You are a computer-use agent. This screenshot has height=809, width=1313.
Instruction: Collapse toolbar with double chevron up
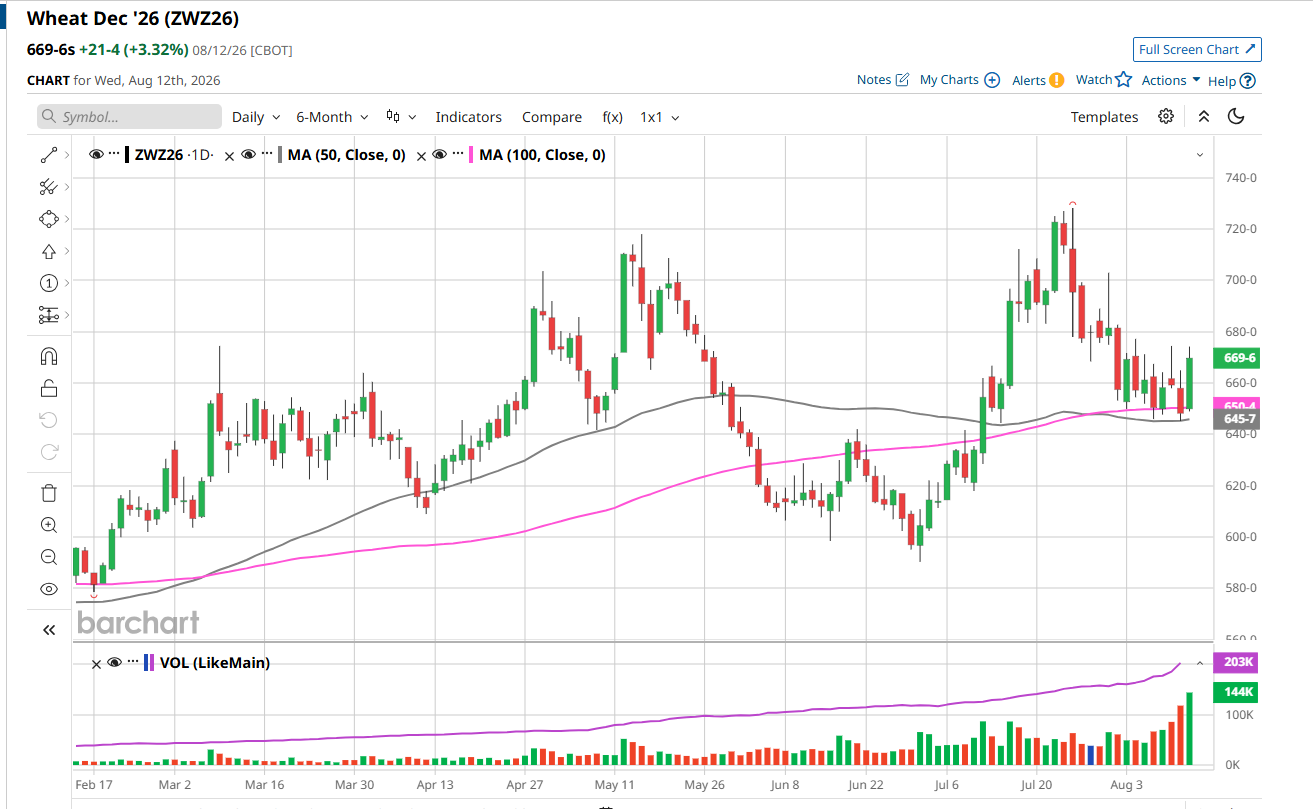[x=1204, y=116]
